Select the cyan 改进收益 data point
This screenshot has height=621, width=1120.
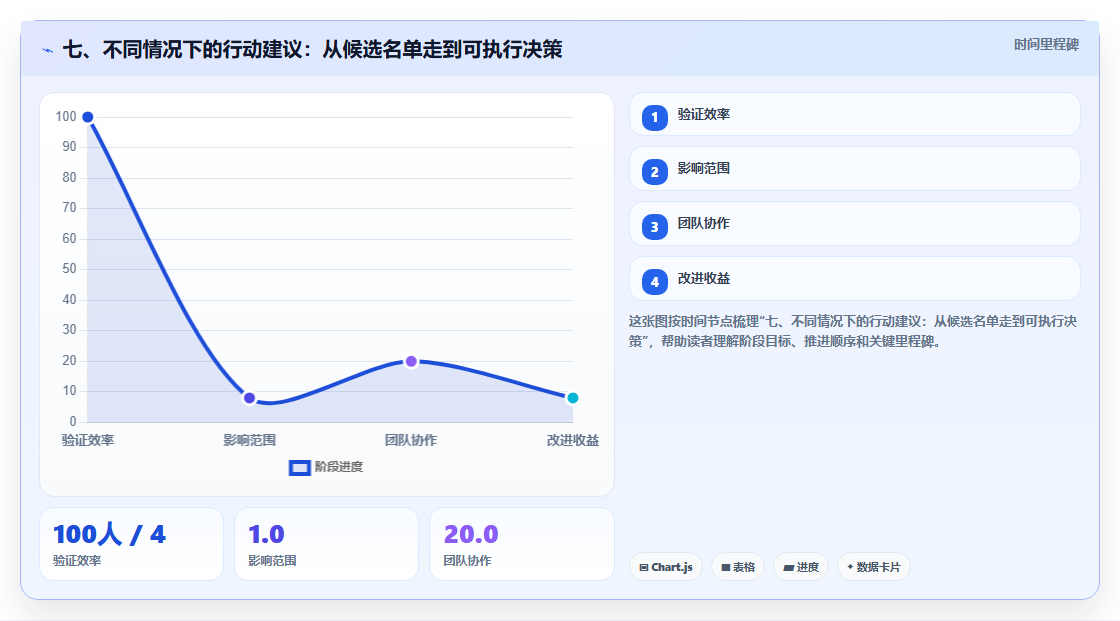tap(572, 398)
